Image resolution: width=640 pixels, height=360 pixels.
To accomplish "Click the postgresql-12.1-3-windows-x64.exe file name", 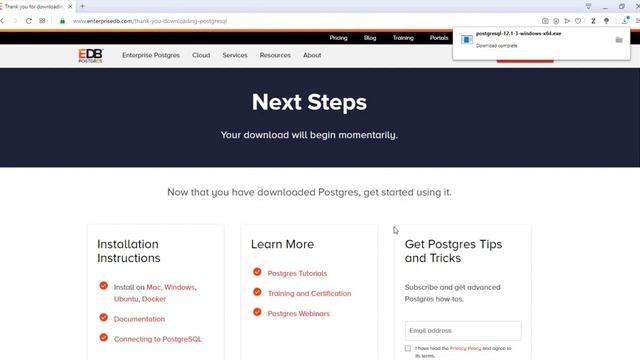I will pyautogui.click(x=518, y=33).
